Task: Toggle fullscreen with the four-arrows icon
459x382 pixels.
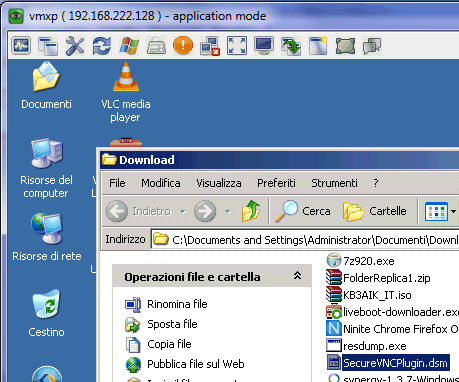Action: tap(237, 46)
